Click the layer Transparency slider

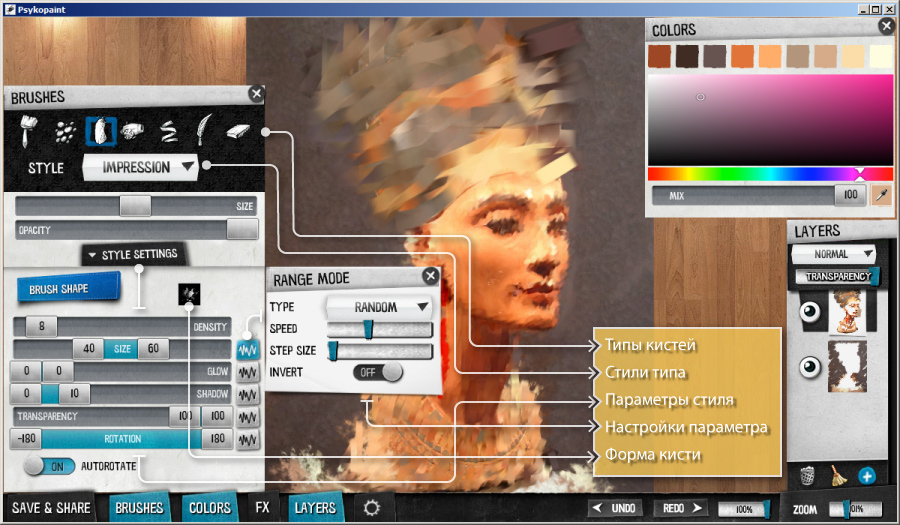point(837,277)
